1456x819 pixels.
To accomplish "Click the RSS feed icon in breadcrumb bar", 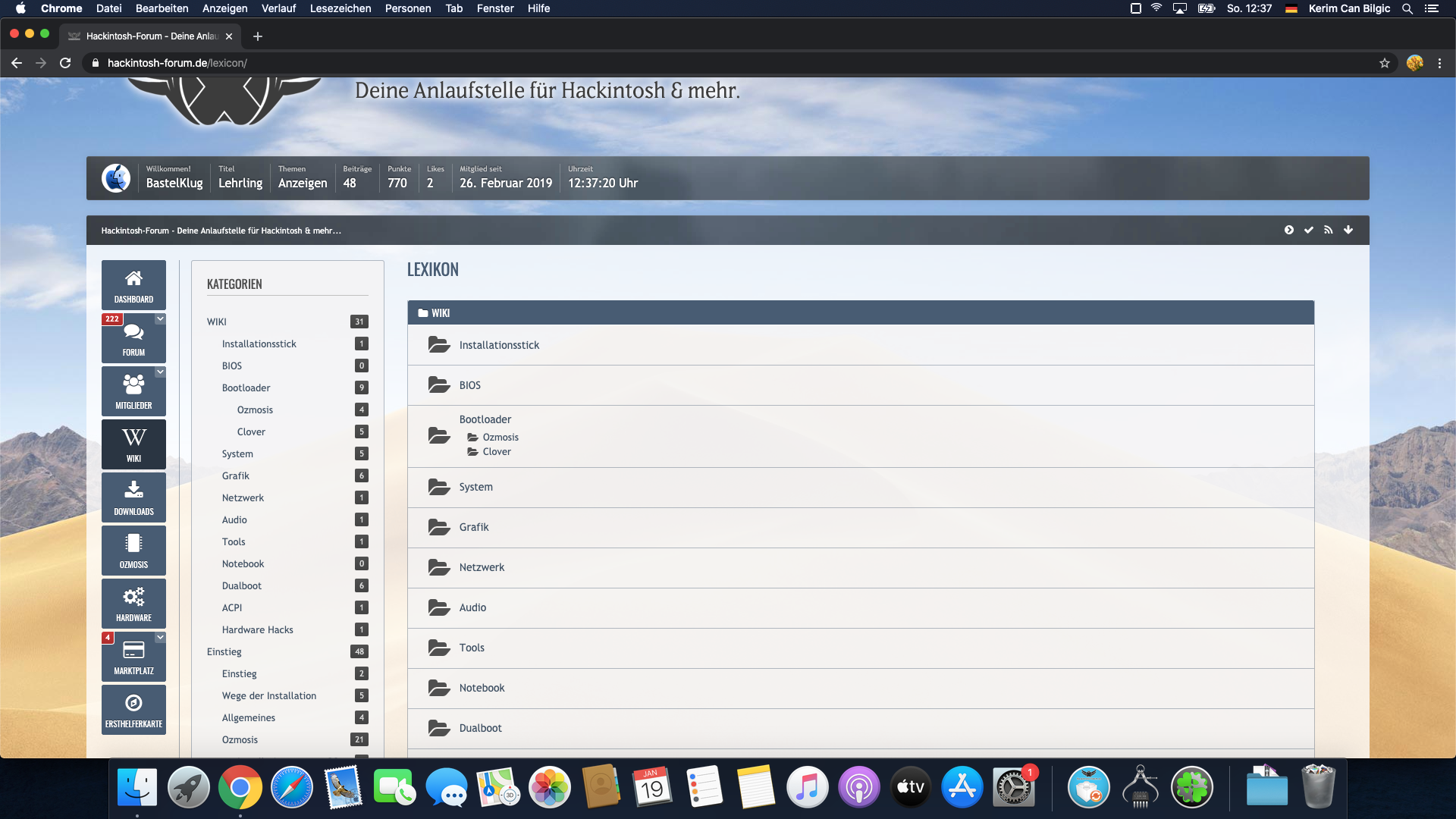I will 1329,230.
